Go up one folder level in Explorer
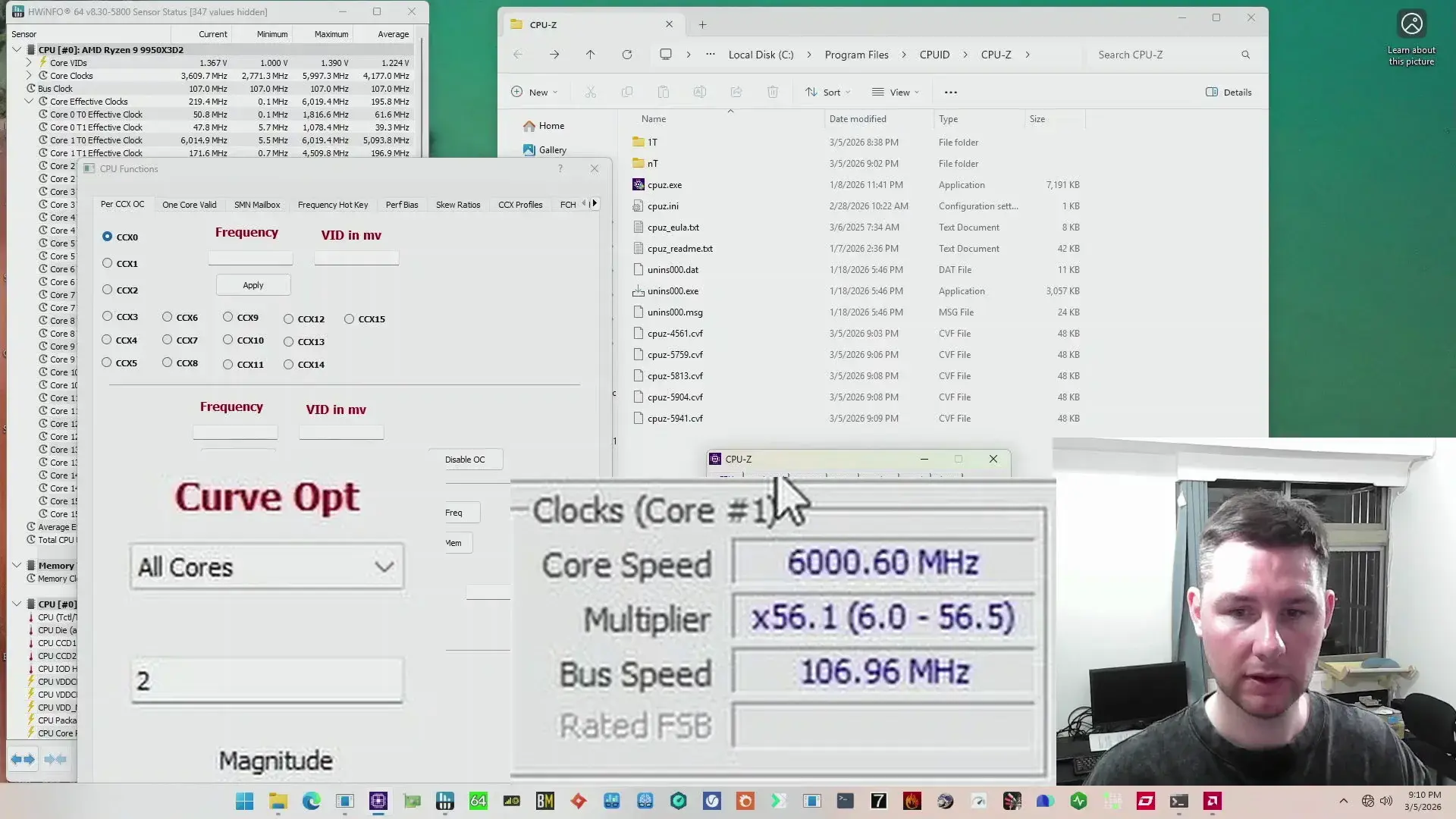Image resolution: width=1456 pixels, height=819 pixels. [591, 55]
